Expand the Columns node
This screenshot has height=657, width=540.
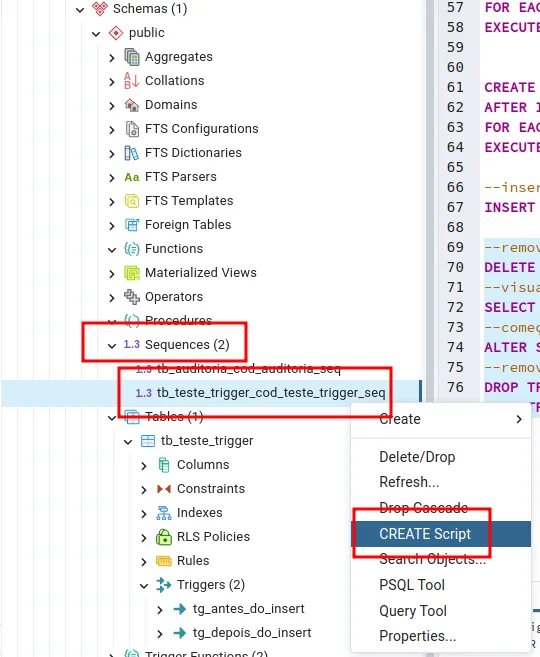pos(144,466)
